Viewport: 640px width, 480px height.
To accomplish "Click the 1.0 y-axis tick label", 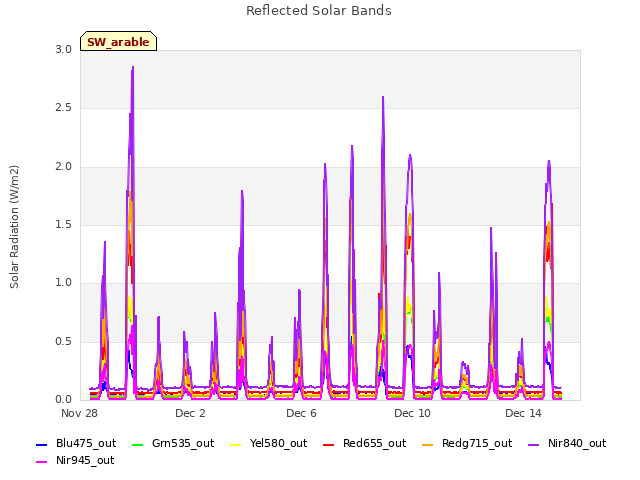I will [x=63, y=283].
